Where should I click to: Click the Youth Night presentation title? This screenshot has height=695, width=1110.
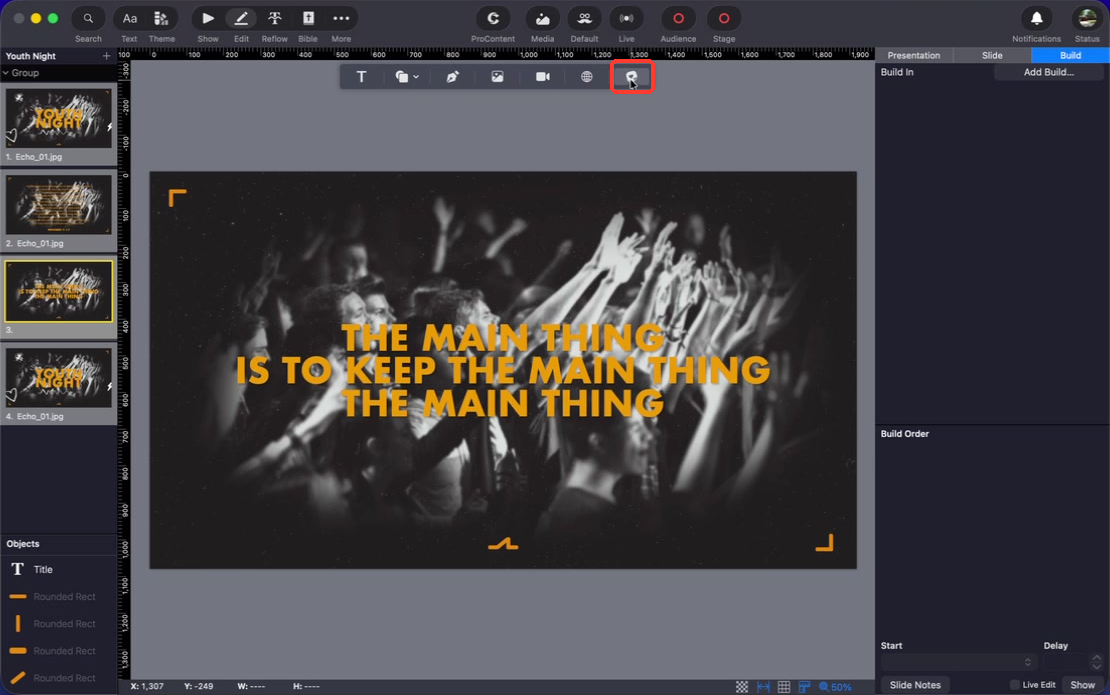pyautogui.click(x=30, y=56)
